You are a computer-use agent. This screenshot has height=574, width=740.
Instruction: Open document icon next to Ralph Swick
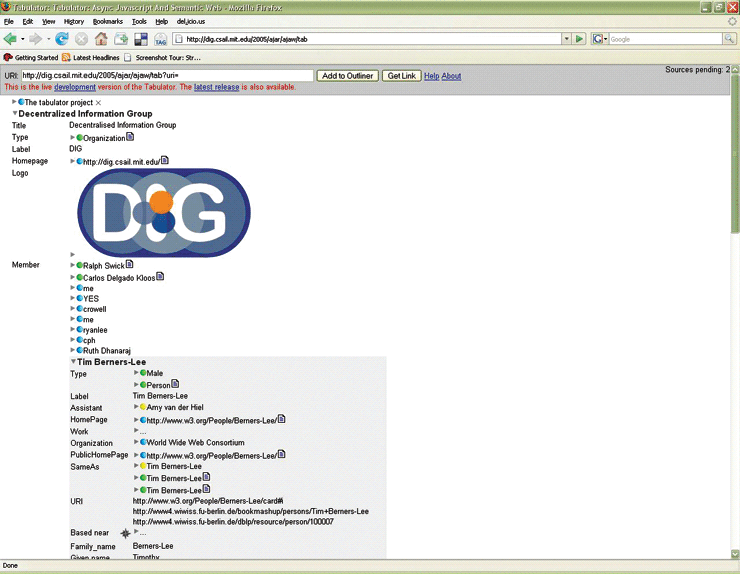click(129, 264)
